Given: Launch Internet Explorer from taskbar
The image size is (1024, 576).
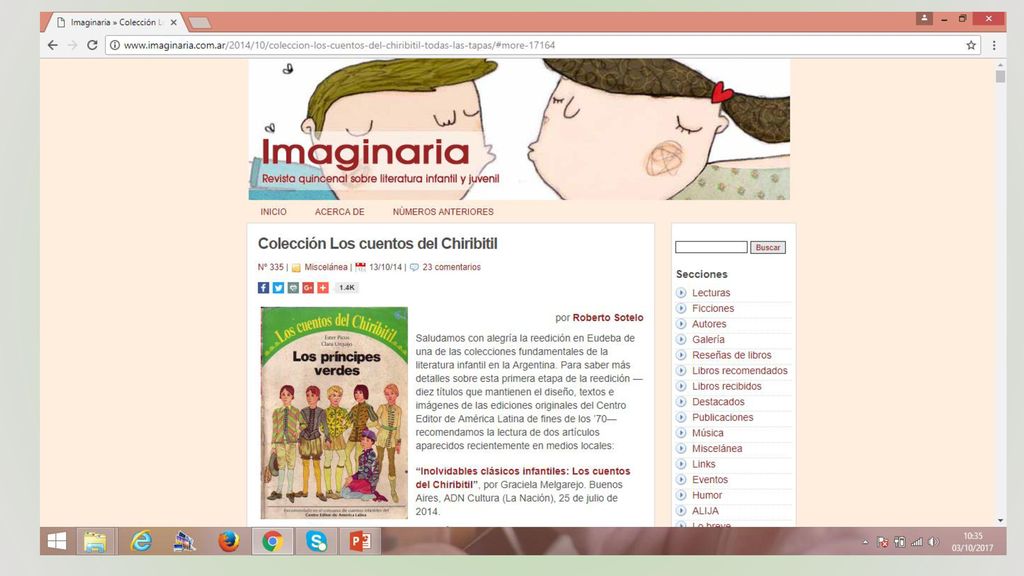Looking at the screenshot, I should [x=140, y=541].
